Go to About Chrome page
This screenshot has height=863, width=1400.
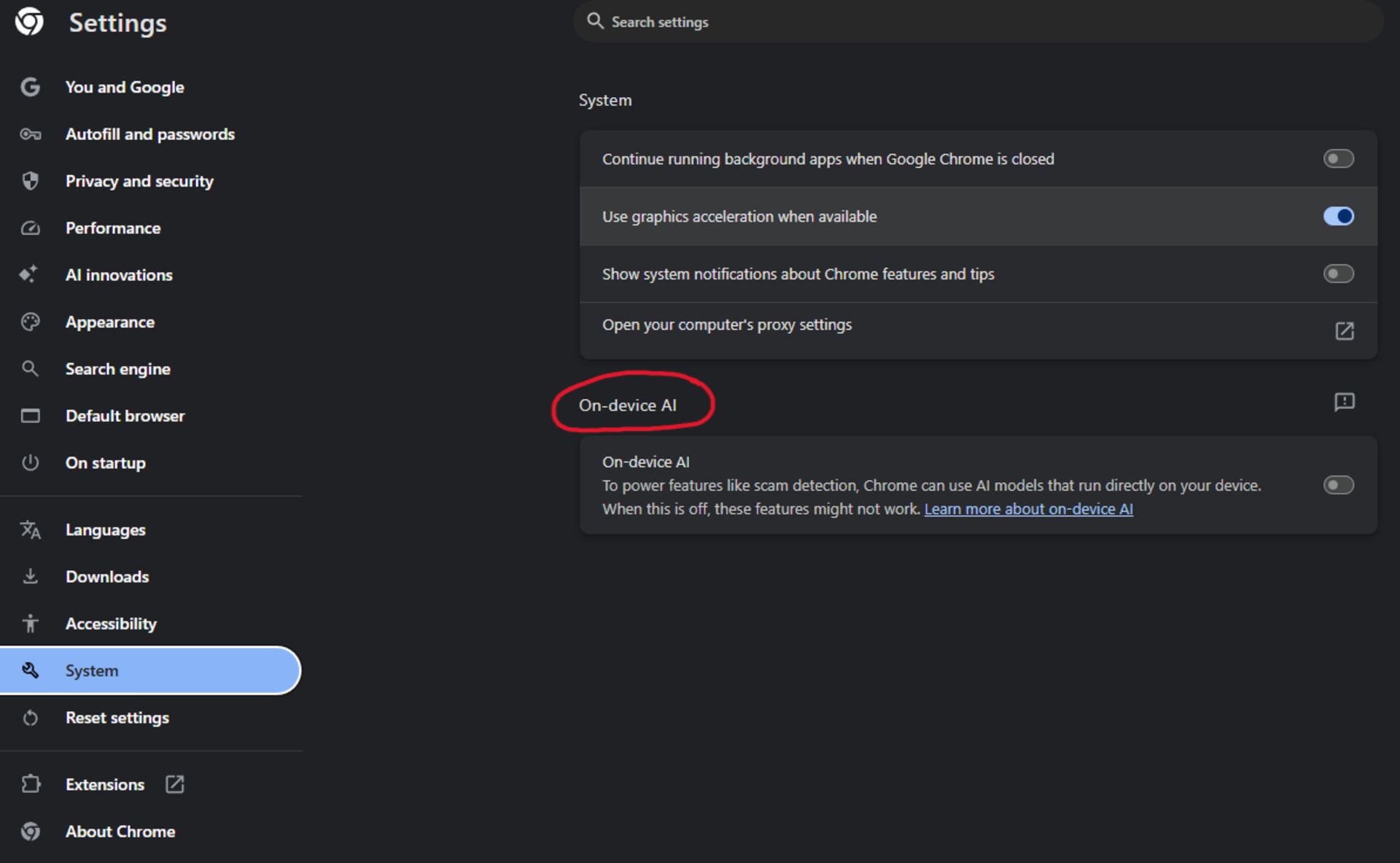[120, 831]
